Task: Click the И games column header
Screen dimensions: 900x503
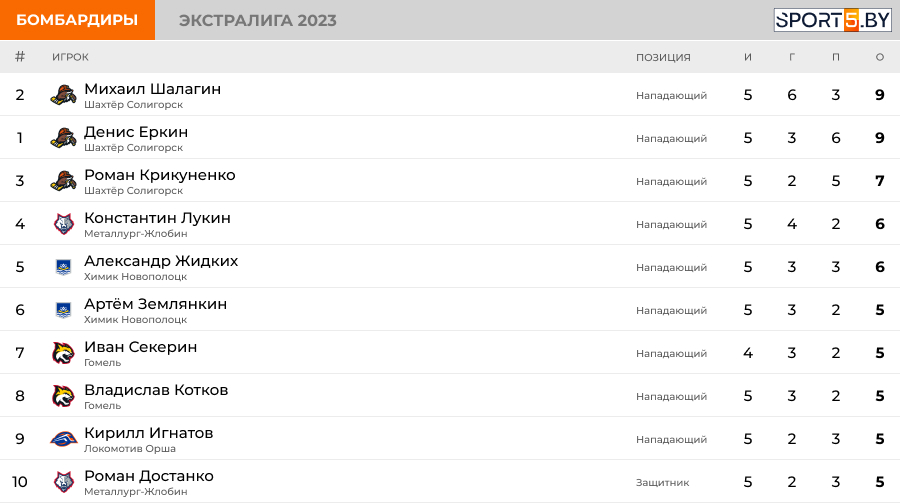Action: 748,57
